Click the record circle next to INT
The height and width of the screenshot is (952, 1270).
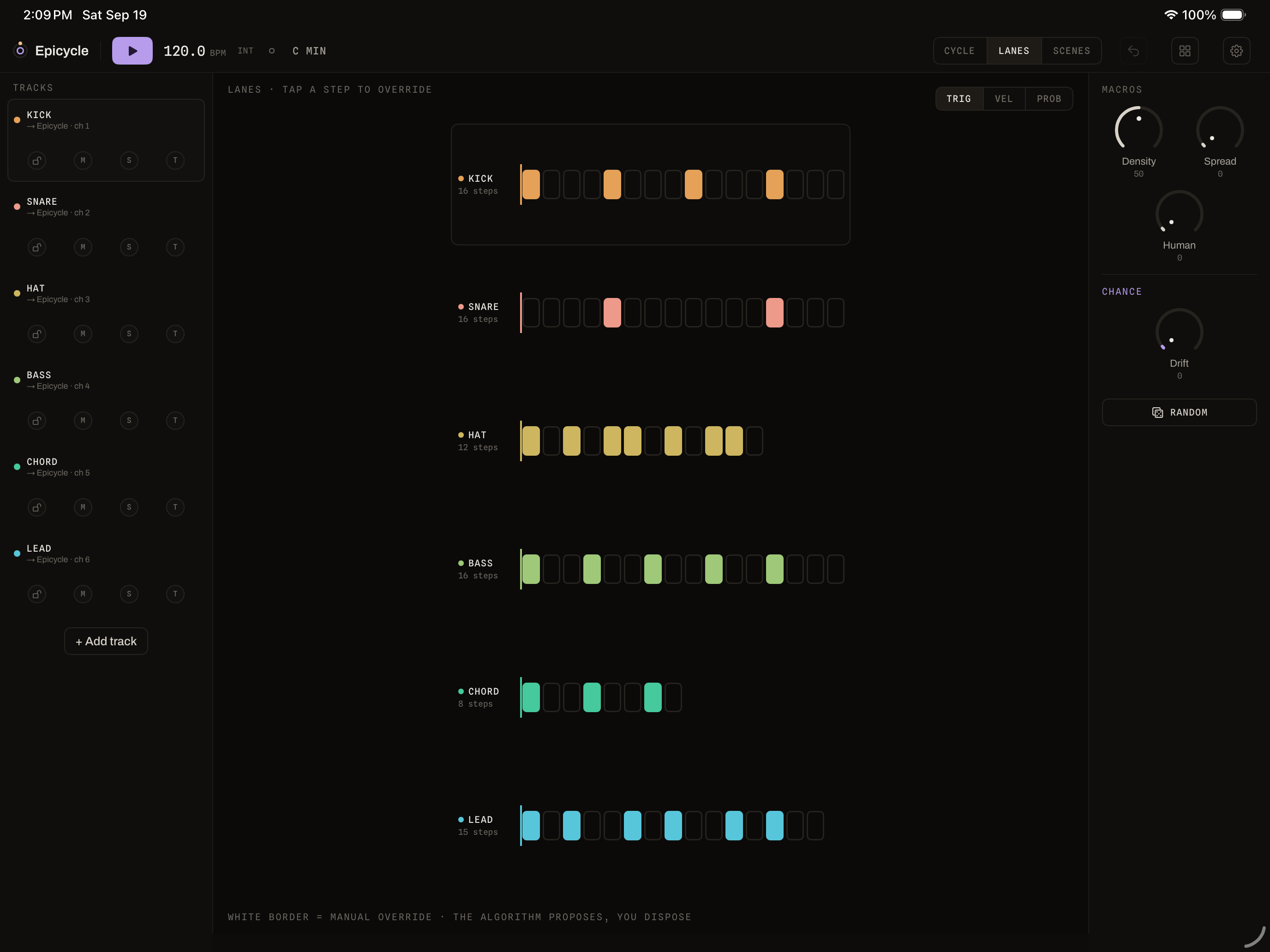click(271, 50)
